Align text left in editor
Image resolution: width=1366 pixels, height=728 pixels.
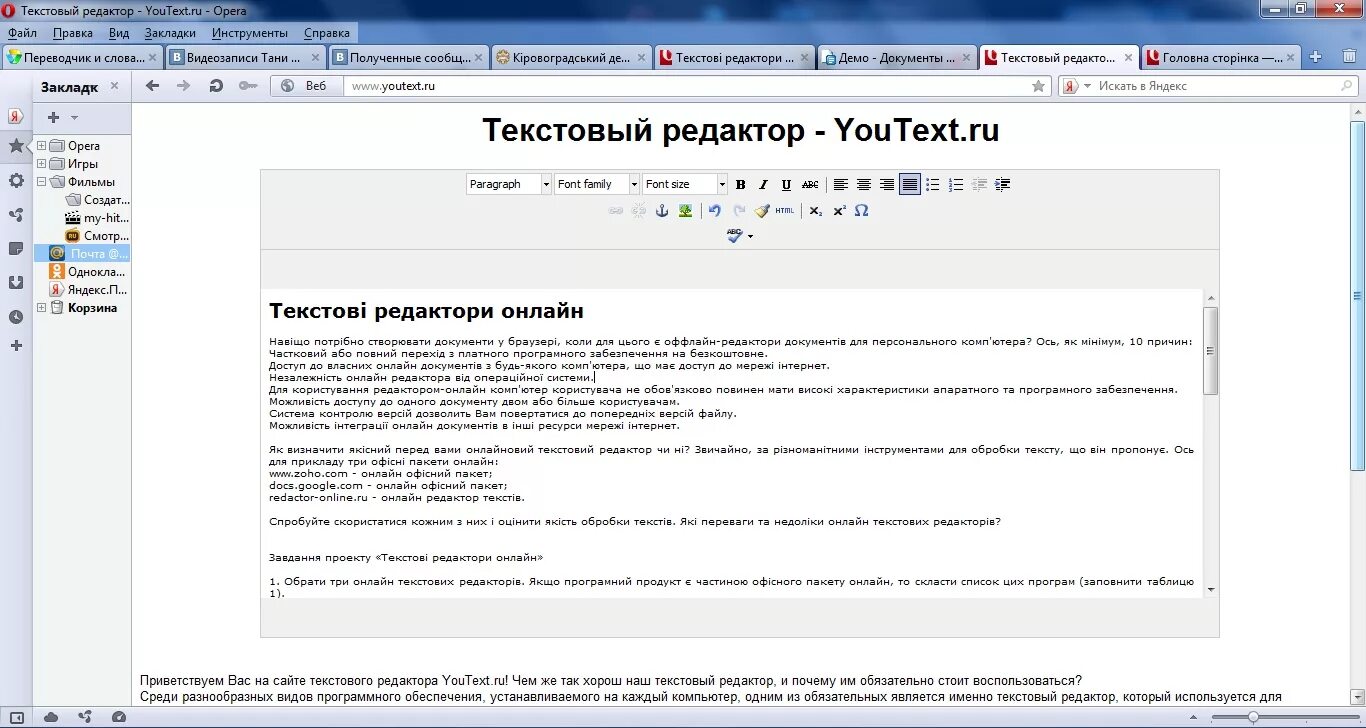(841, 184)
